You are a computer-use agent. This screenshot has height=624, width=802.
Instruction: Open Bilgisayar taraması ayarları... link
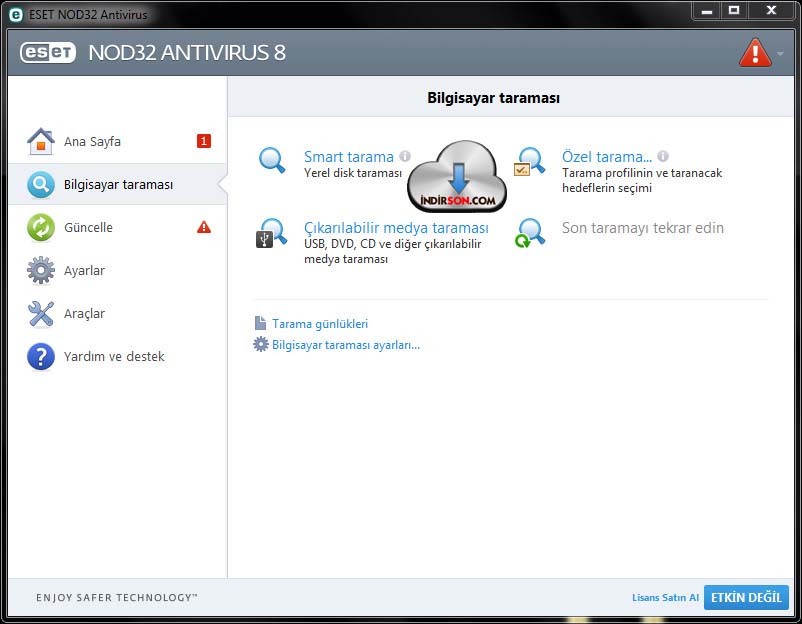tap(346, 345)
